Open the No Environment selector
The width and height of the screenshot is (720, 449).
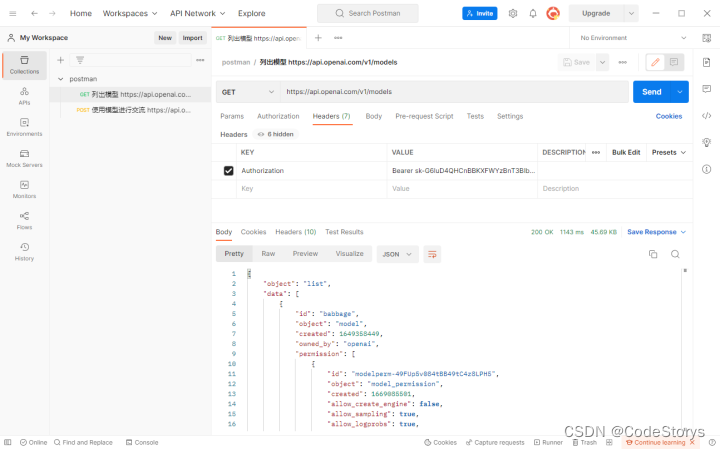pos(633,38)
